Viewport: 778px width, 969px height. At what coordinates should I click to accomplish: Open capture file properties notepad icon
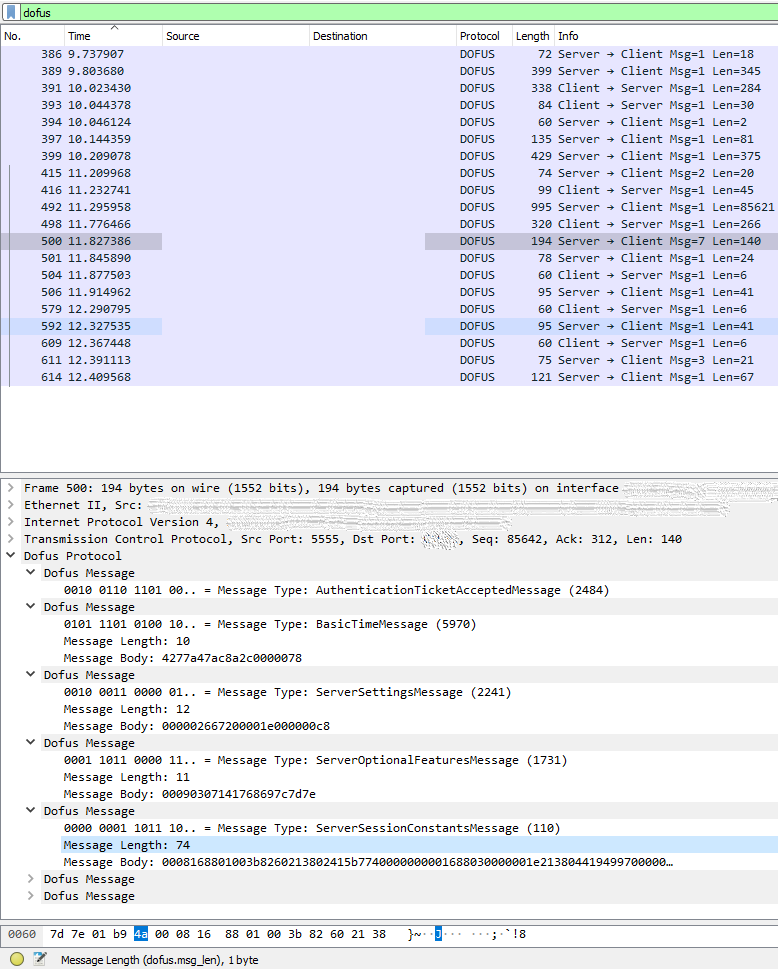40,959
